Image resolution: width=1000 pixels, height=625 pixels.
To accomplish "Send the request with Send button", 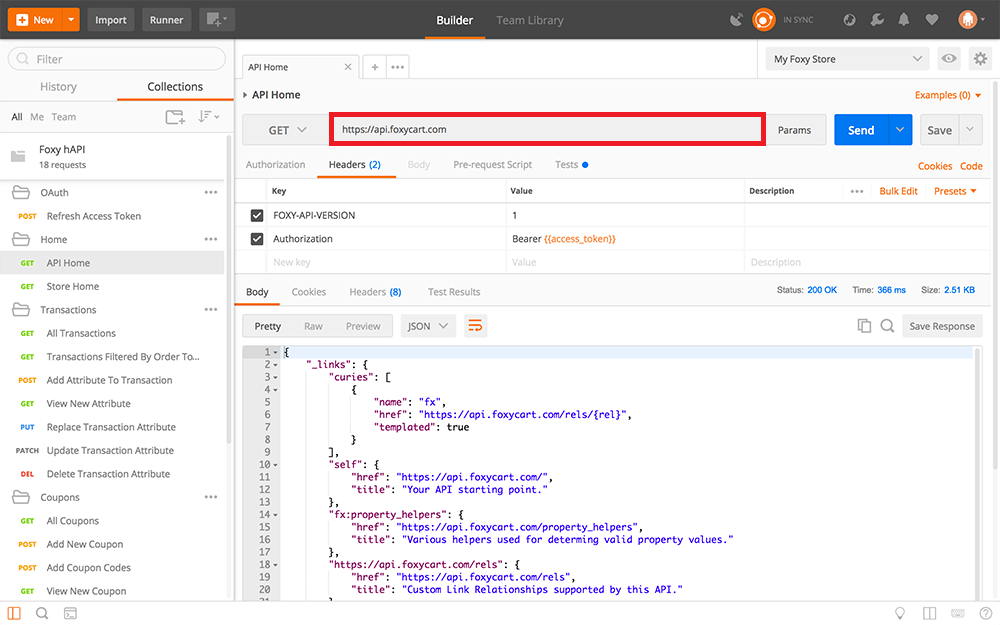I will [x=861, y=130].
